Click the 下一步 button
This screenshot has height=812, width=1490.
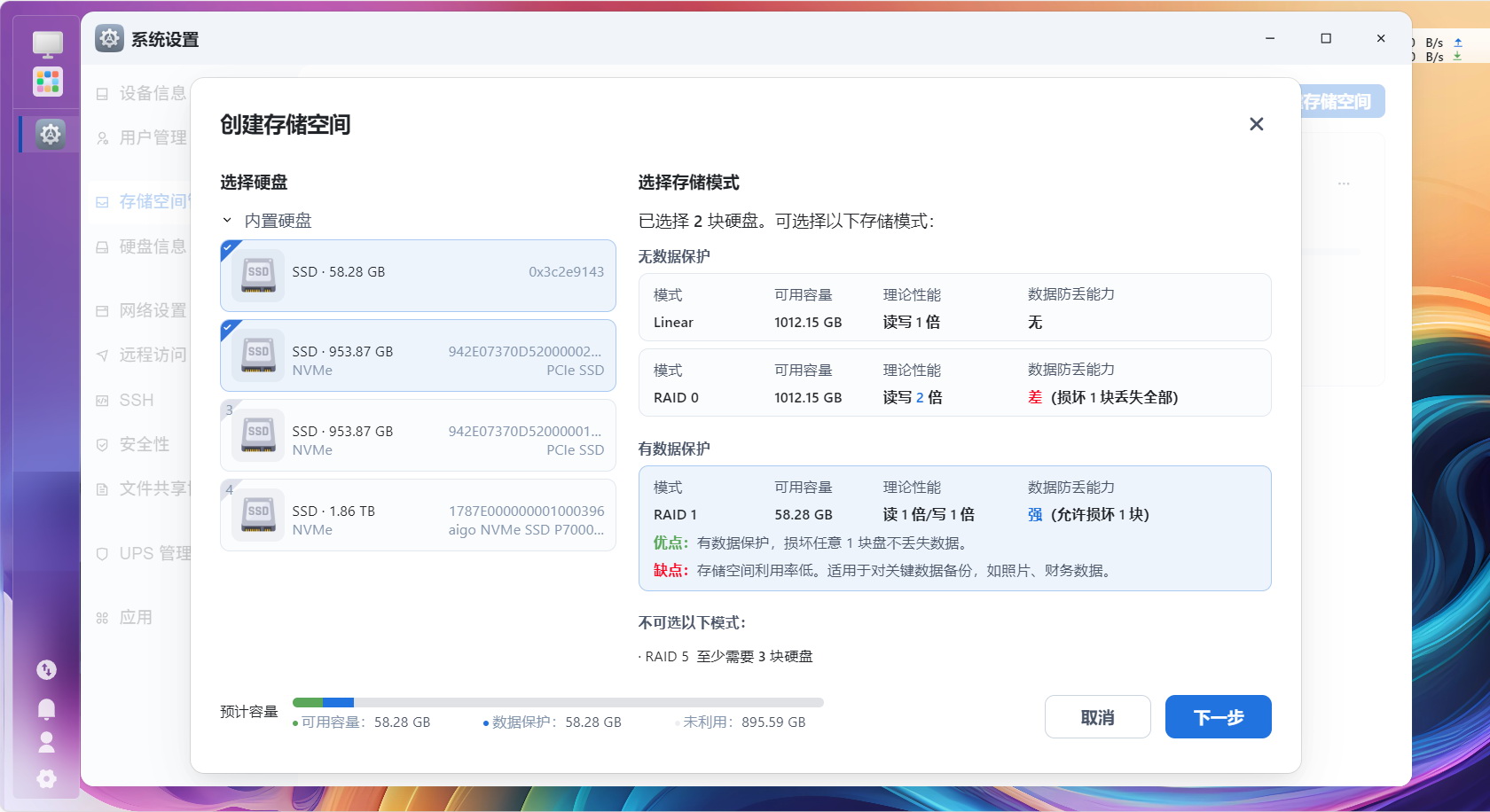tap(1218, 716)
